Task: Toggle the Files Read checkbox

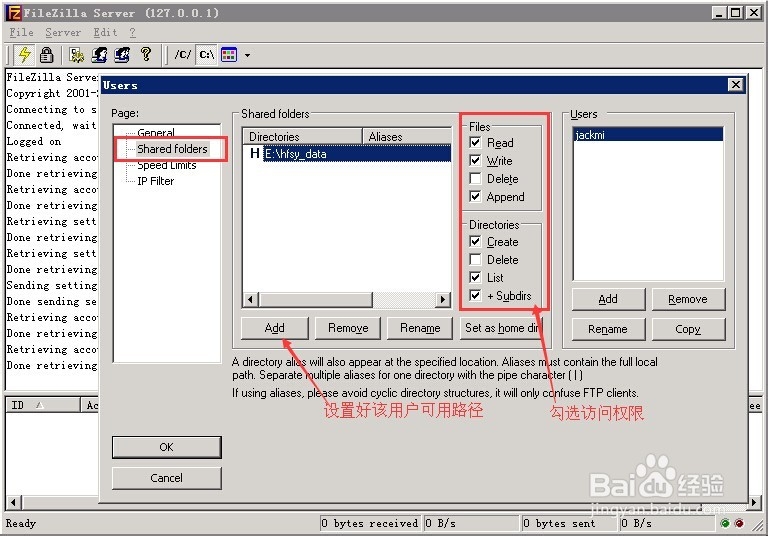Action: (x=475, y=142)
